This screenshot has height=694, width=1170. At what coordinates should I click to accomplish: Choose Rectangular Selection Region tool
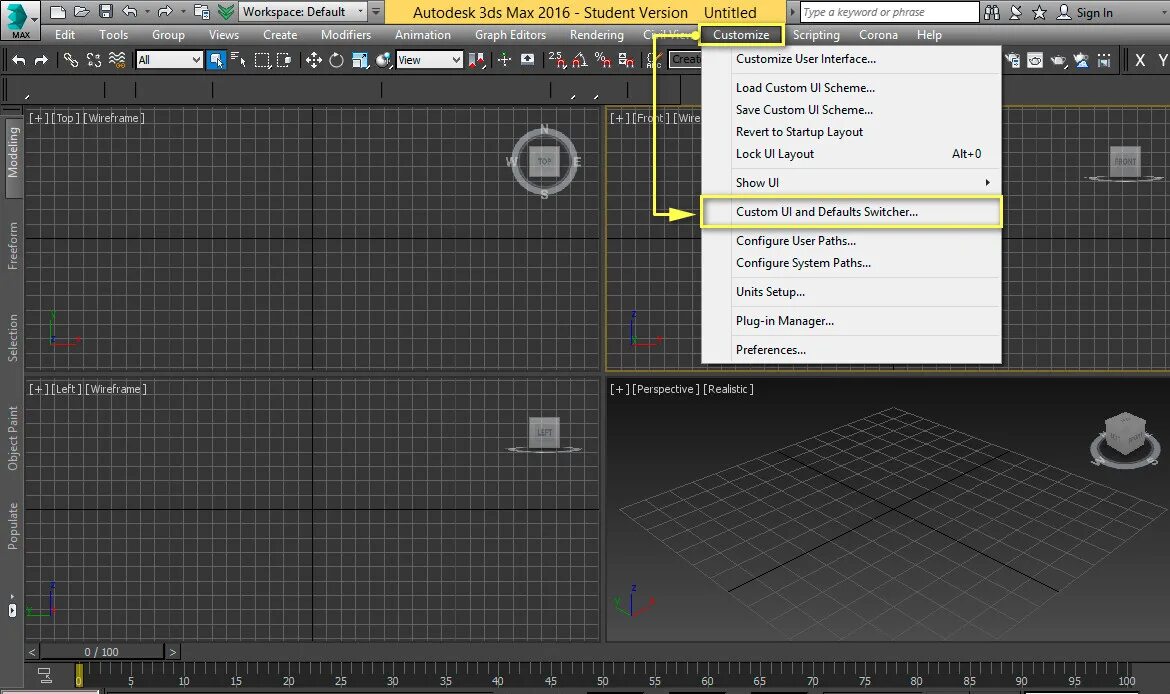coord(263,60)
